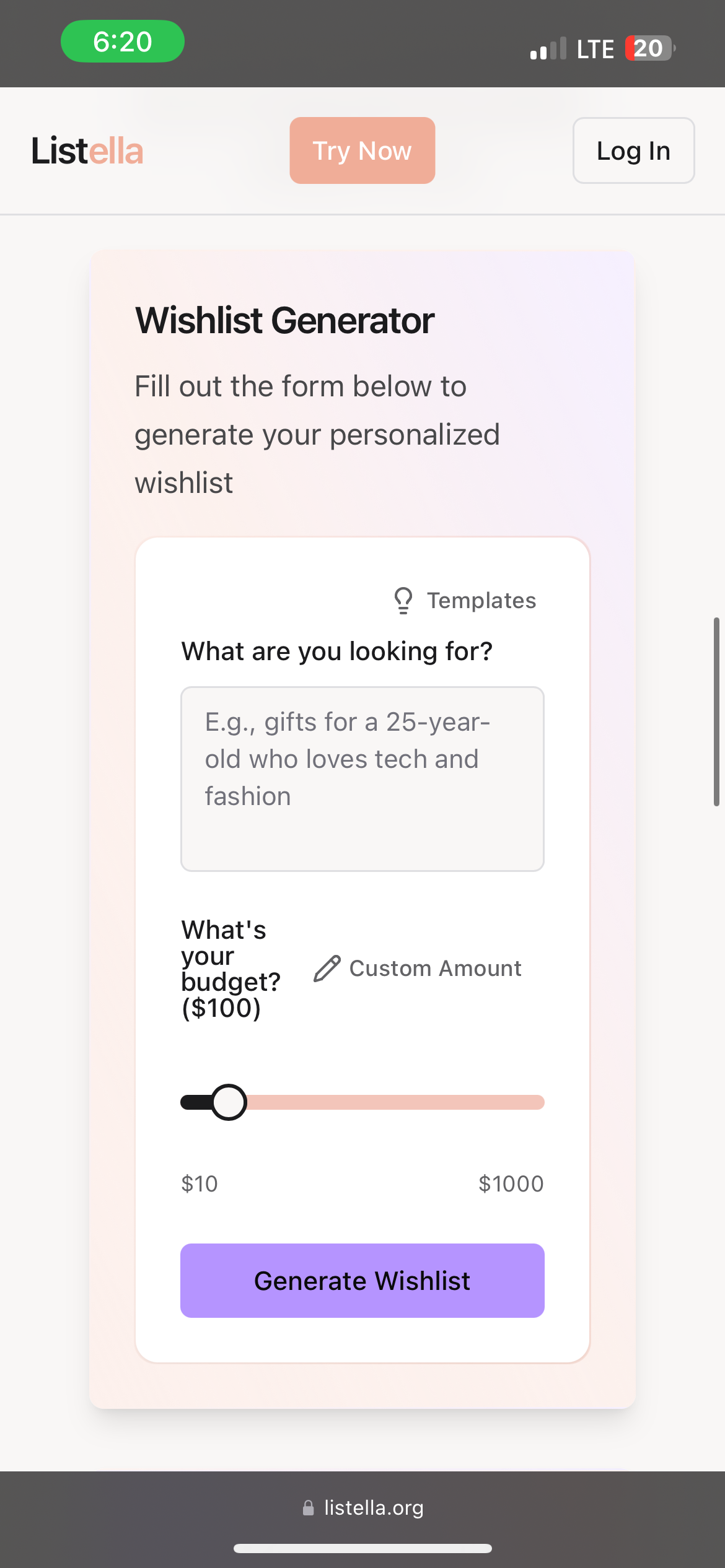Click the Log In button

[633, 150]
